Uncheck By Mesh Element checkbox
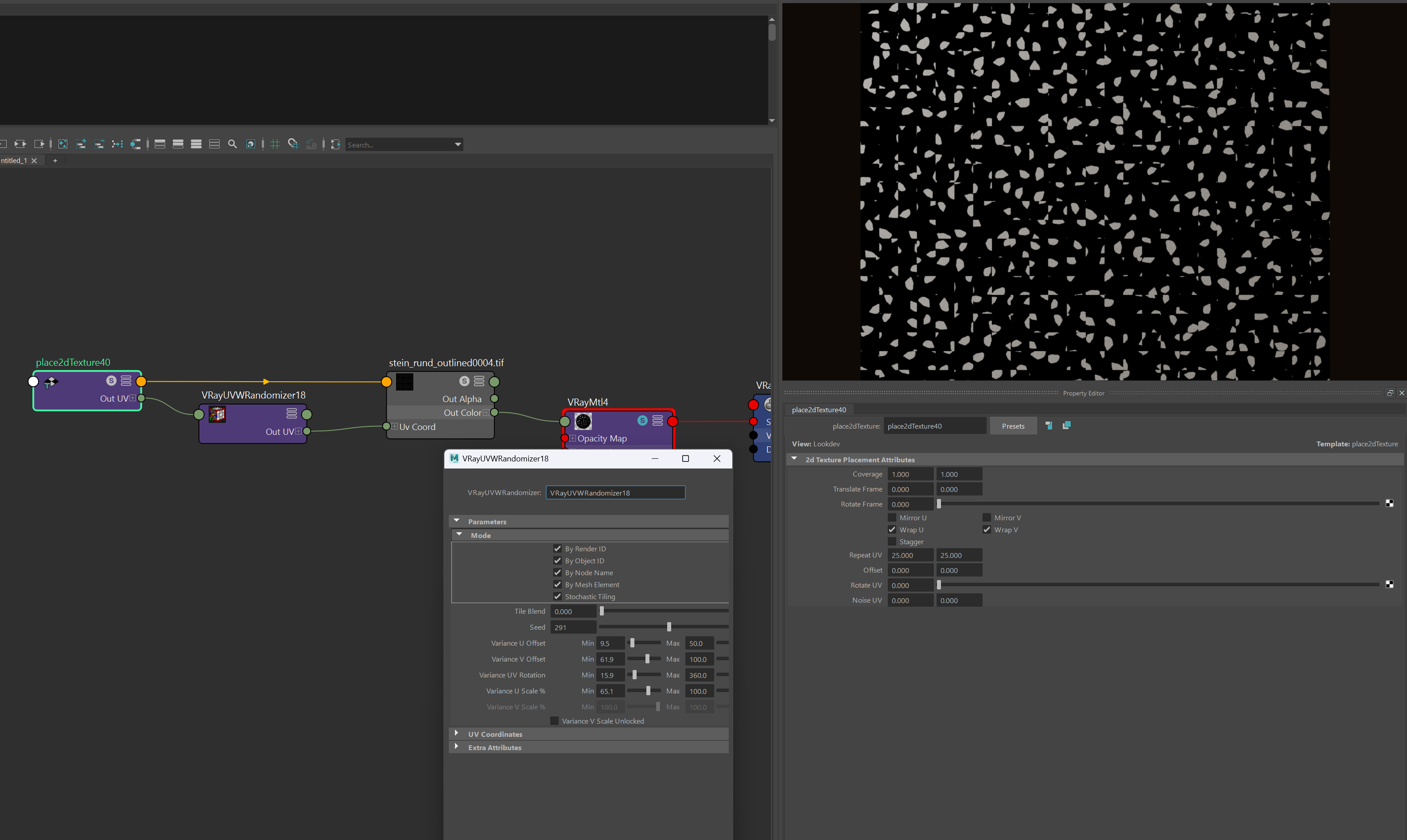The height and width of the screenshot is (840, 1407). click(558, 584)
